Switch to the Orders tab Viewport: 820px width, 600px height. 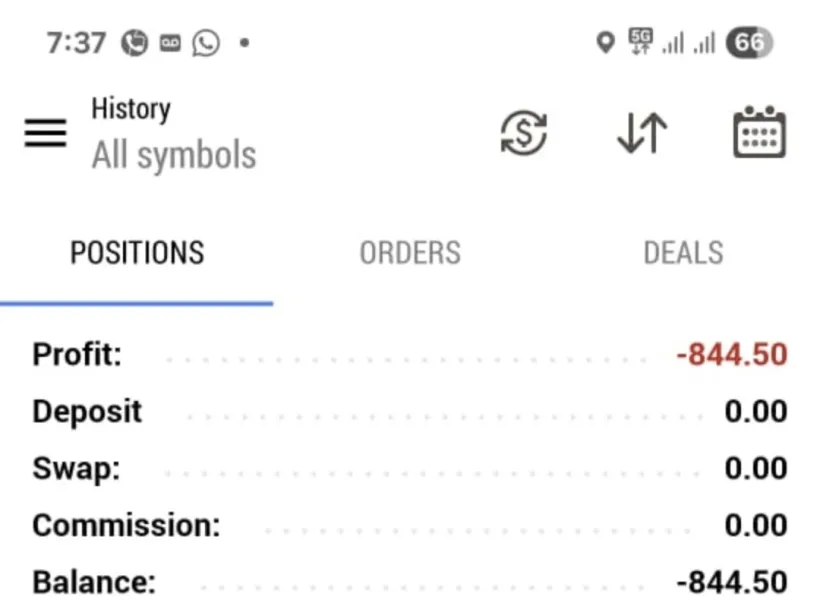pyautogui.click(x=410, y=253)
